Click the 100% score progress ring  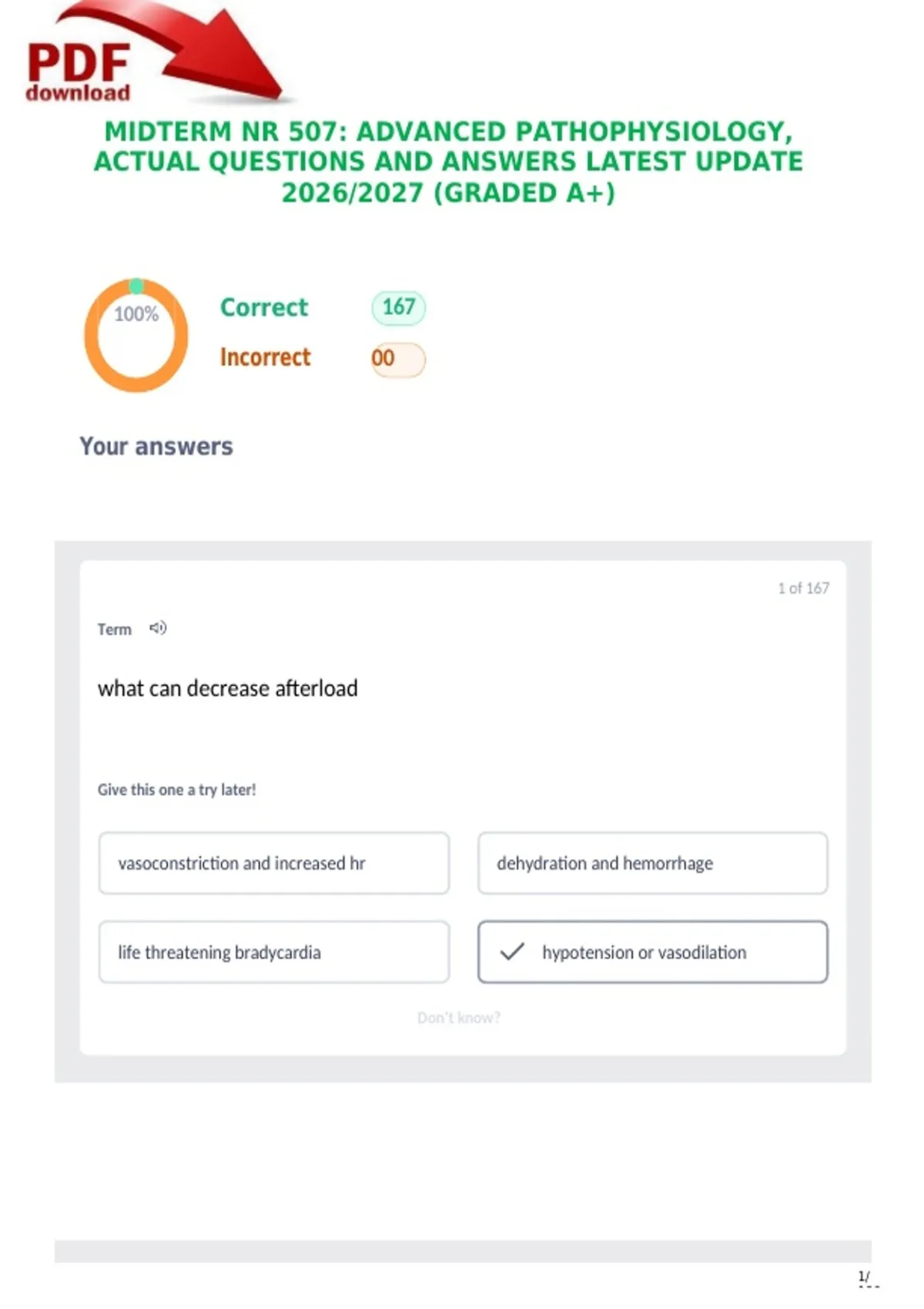coord(136,336)
